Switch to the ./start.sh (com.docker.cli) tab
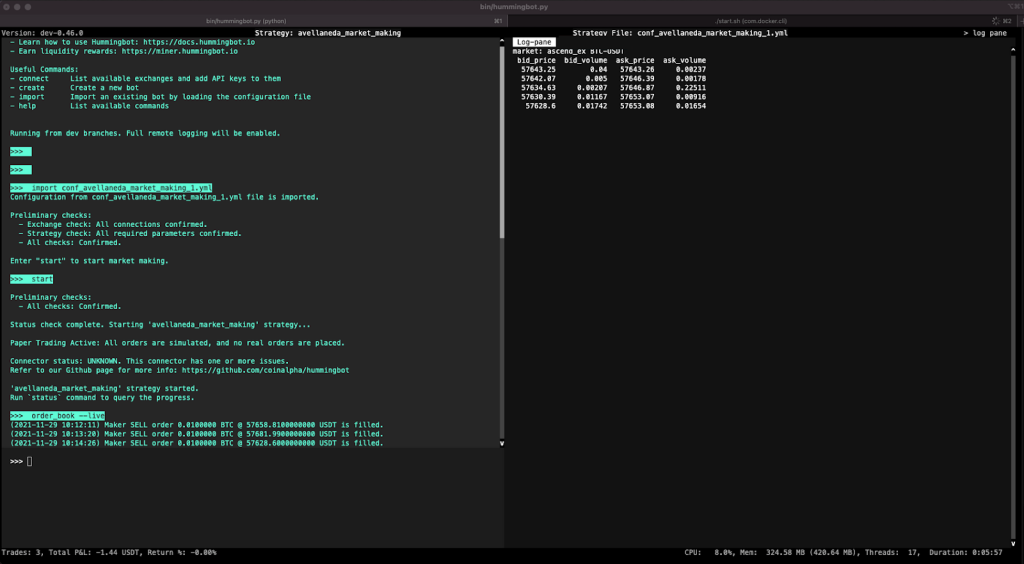Viewport: 1024px width, 564px height. point(749,20)
